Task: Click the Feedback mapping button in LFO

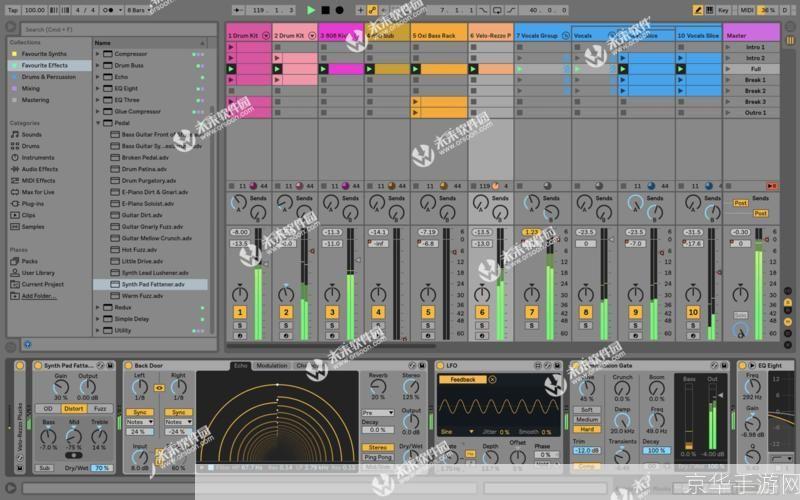Action: [x=462, y=380]
